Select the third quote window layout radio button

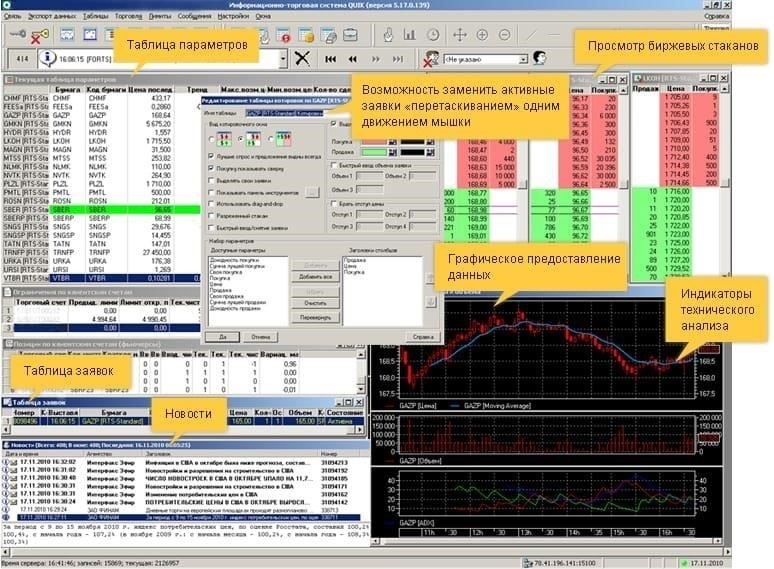point(271,140)
